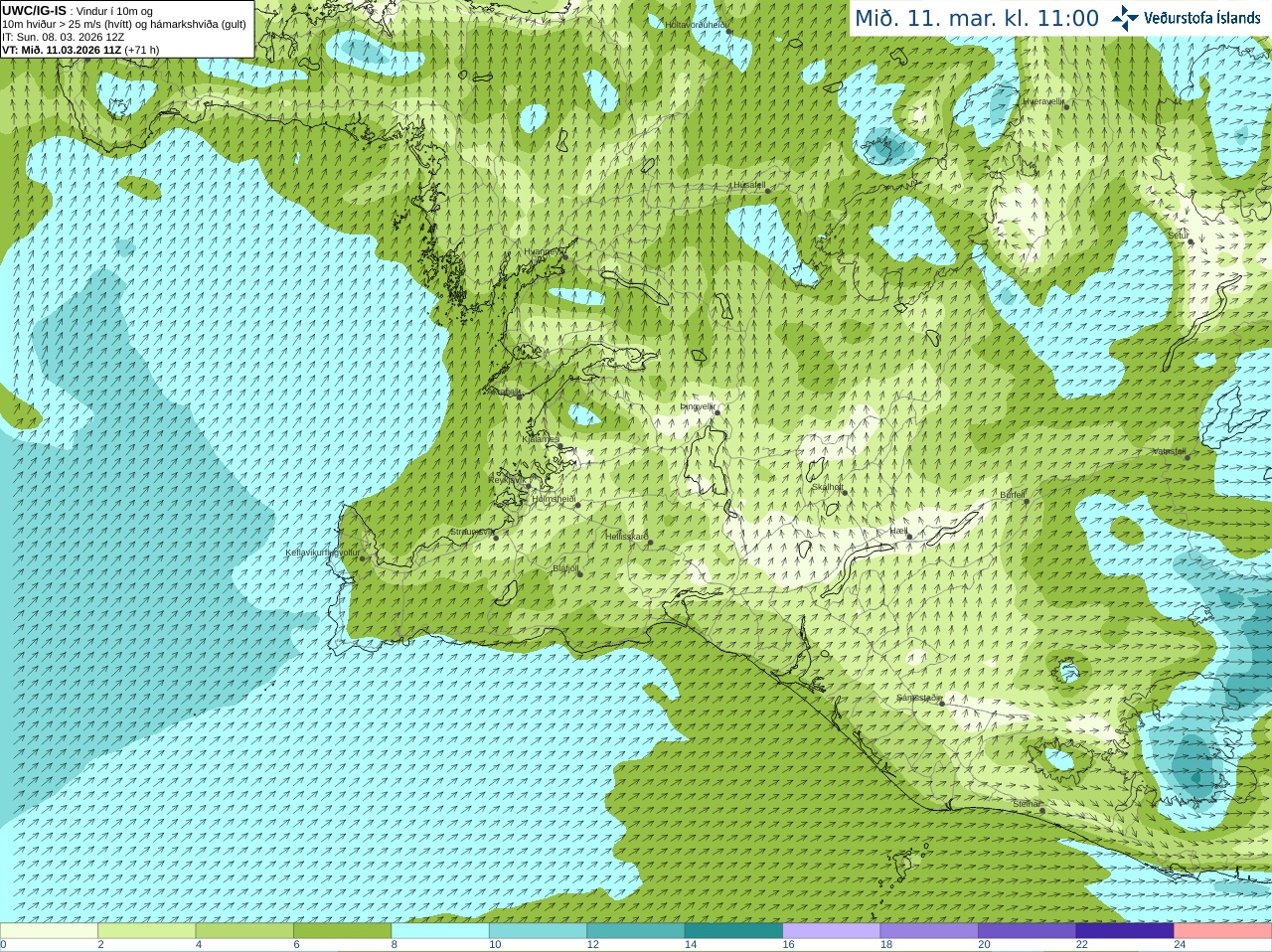Click the legend scale number 24
The image size is (1272, 952).
pyautogui.click(x=1180, y=945)
